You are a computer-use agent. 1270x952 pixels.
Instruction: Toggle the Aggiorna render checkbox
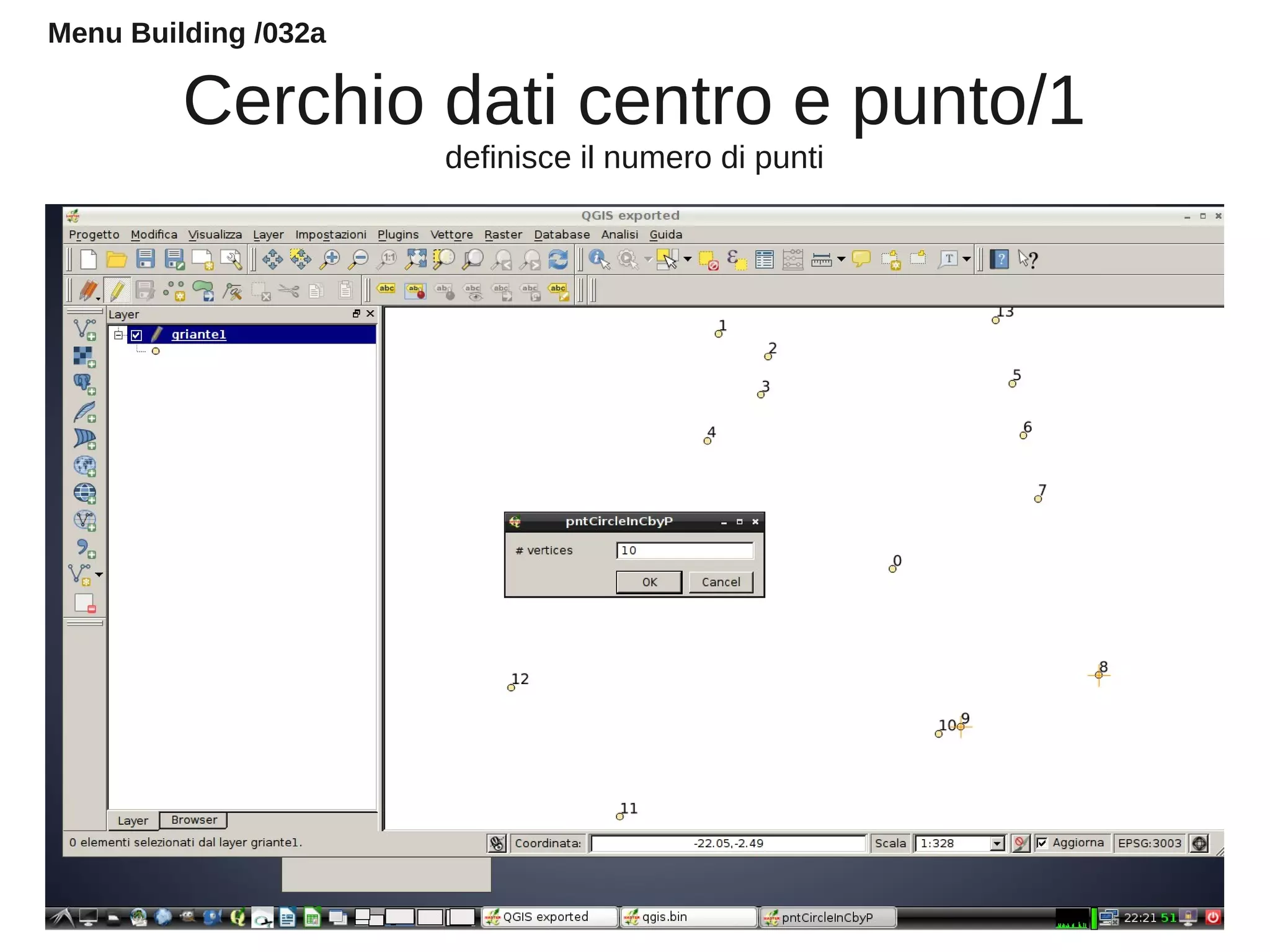click(x=1042, y=843)
